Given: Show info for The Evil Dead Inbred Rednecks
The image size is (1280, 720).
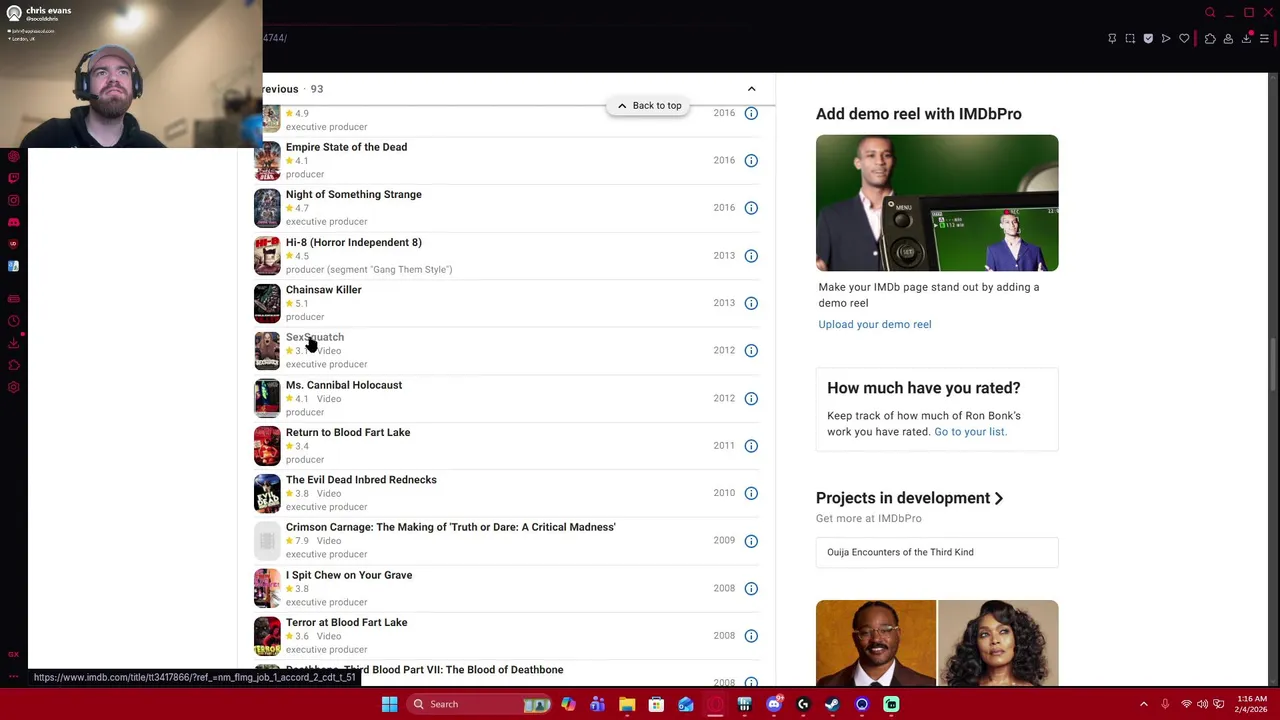Looking at the screenshot, I should [x=751, y=493].
